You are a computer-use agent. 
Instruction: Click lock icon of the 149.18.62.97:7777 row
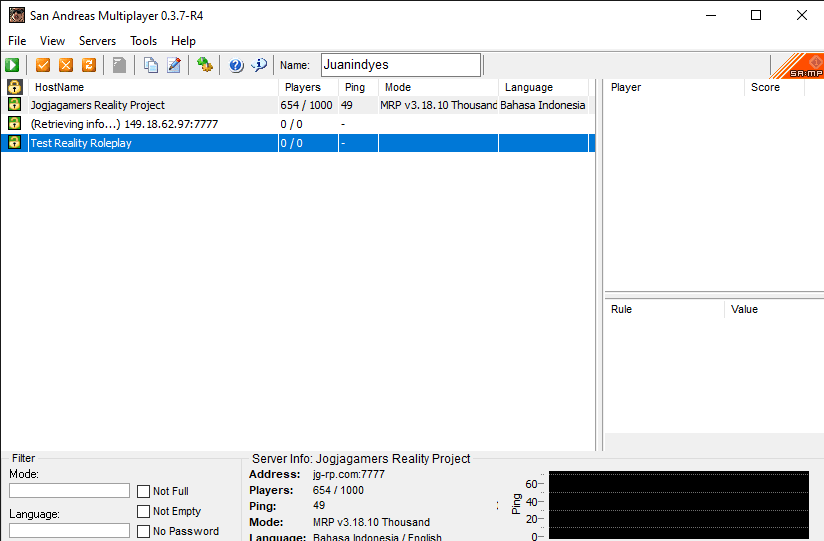tap(14, 124)
